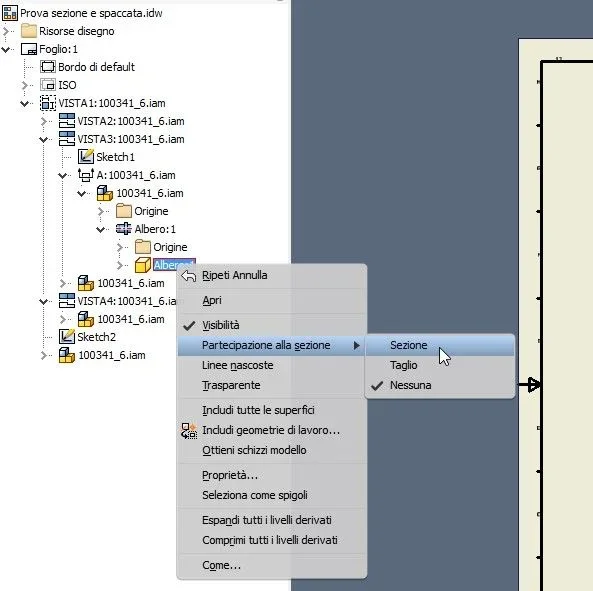
Task: Click the Prova sezione e spaccata.idw document icon
Action: tap(9, 13)
